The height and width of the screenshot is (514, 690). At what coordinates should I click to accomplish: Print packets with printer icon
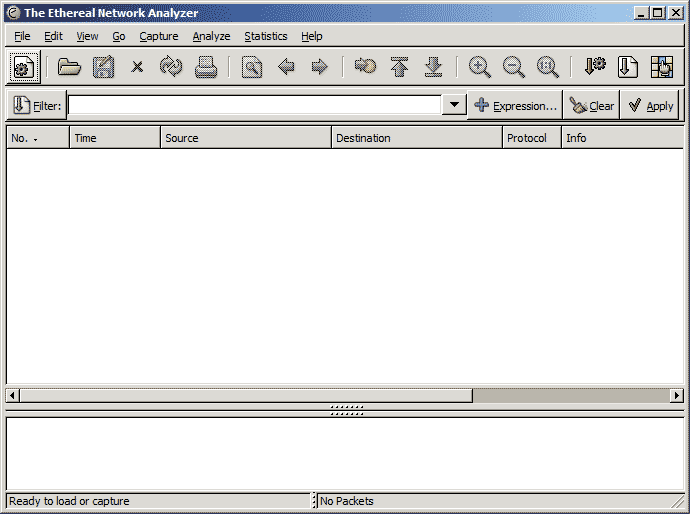tap(206, 67)
